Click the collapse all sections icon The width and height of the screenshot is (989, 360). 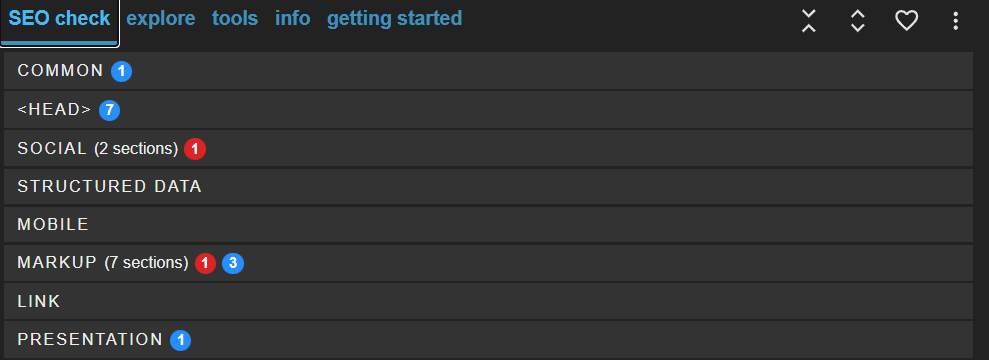(x=809, y=21)
